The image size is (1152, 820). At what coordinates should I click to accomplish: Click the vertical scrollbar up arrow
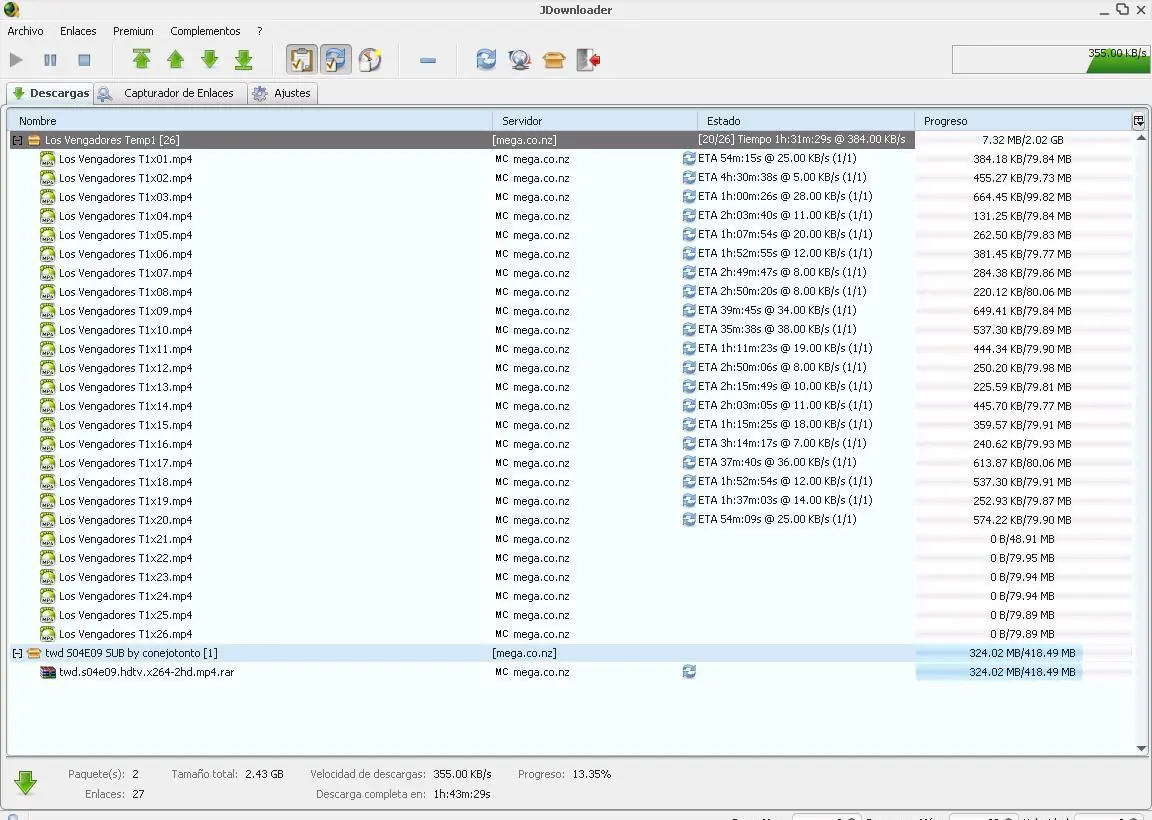[x=1141, y=137]
